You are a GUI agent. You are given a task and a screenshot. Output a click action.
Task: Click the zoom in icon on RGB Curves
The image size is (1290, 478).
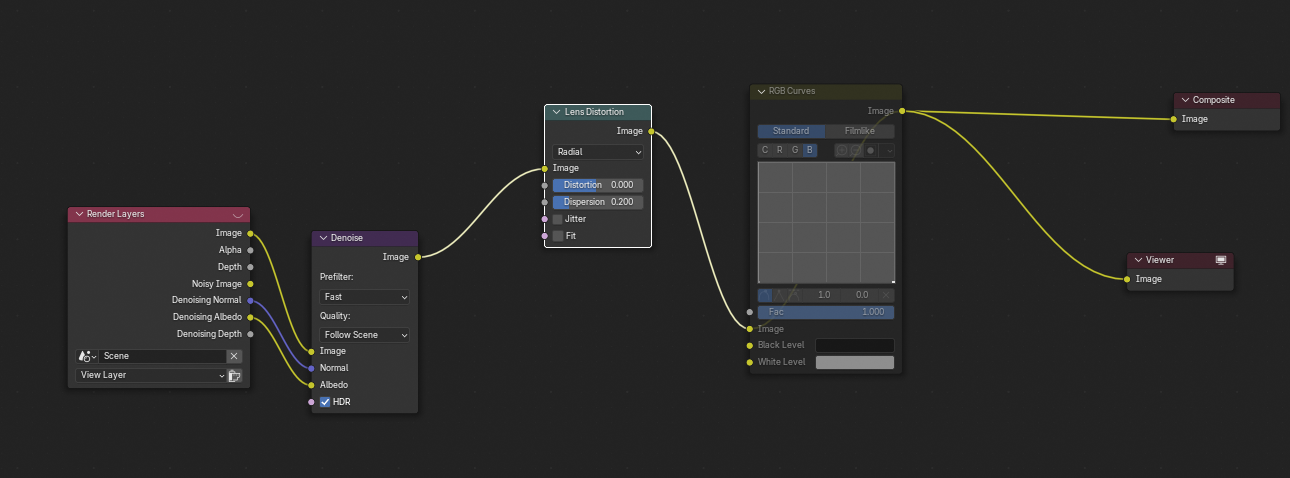coord(842,150)
